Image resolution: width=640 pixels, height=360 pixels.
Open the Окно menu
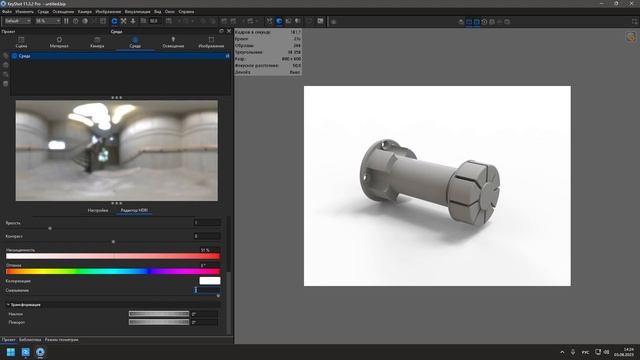(x=170, y=12)
